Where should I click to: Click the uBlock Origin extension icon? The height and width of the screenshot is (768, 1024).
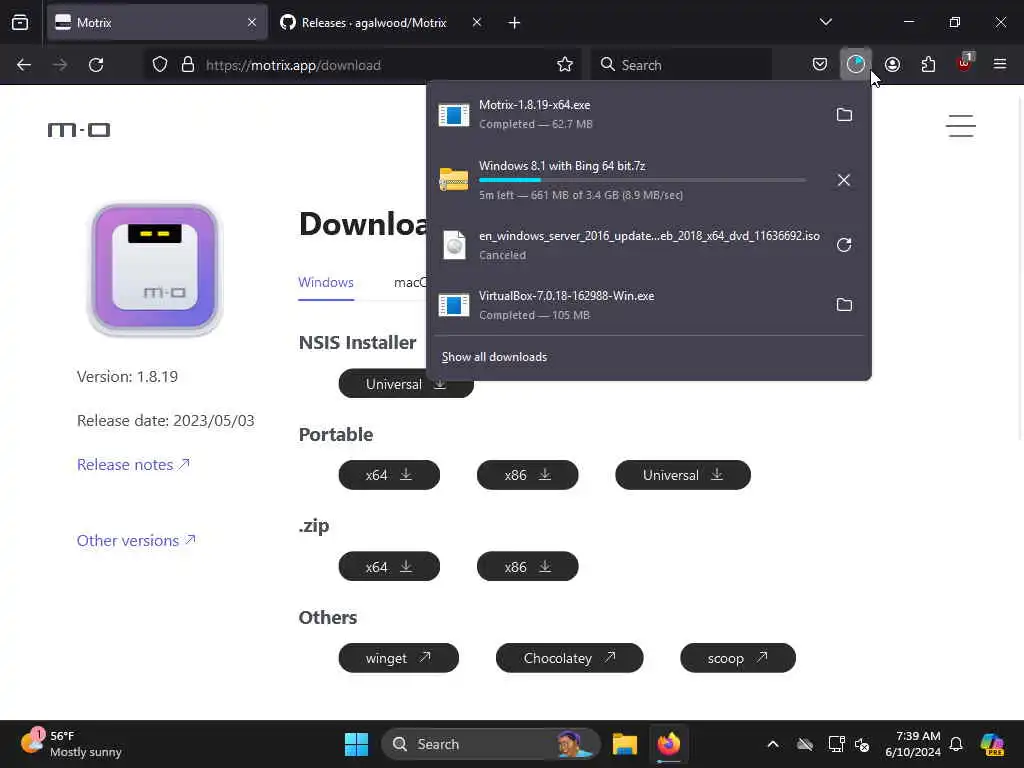[x=964, y=64]
